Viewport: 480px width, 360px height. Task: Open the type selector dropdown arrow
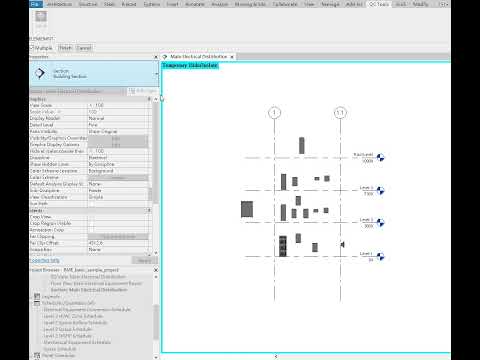157,74
